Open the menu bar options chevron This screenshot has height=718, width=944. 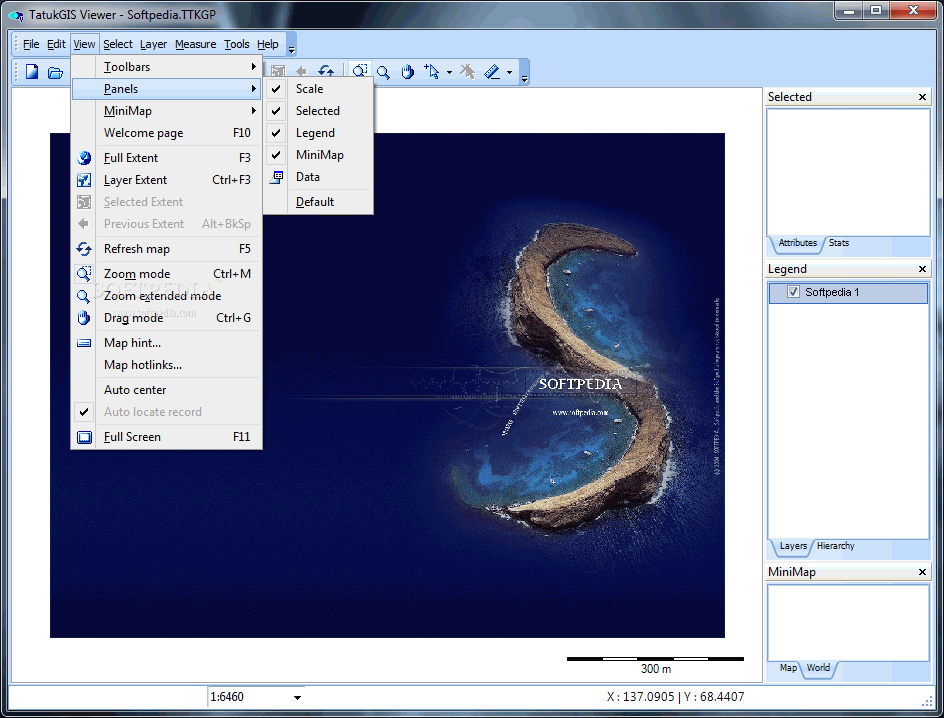tap(291, 50)
